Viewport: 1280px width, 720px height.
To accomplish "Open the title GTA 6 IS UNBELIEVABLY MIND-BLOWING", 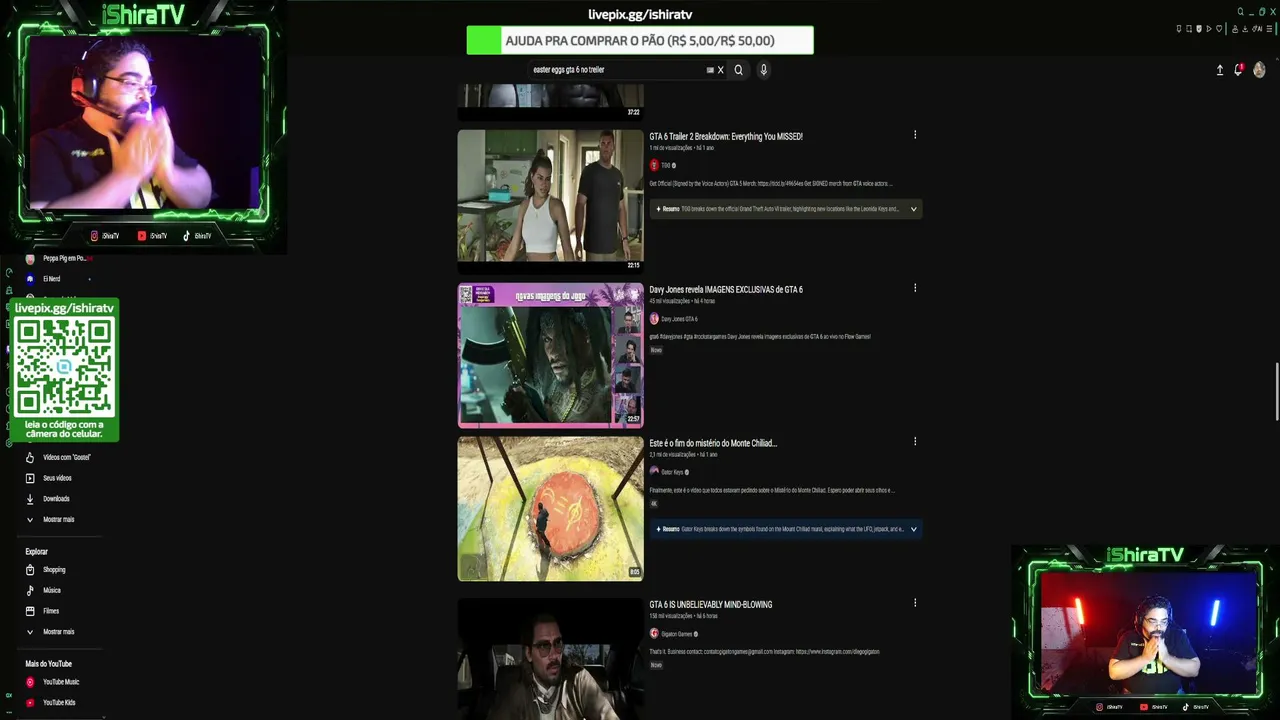I will pyautogui.click(x=711, y=604).
